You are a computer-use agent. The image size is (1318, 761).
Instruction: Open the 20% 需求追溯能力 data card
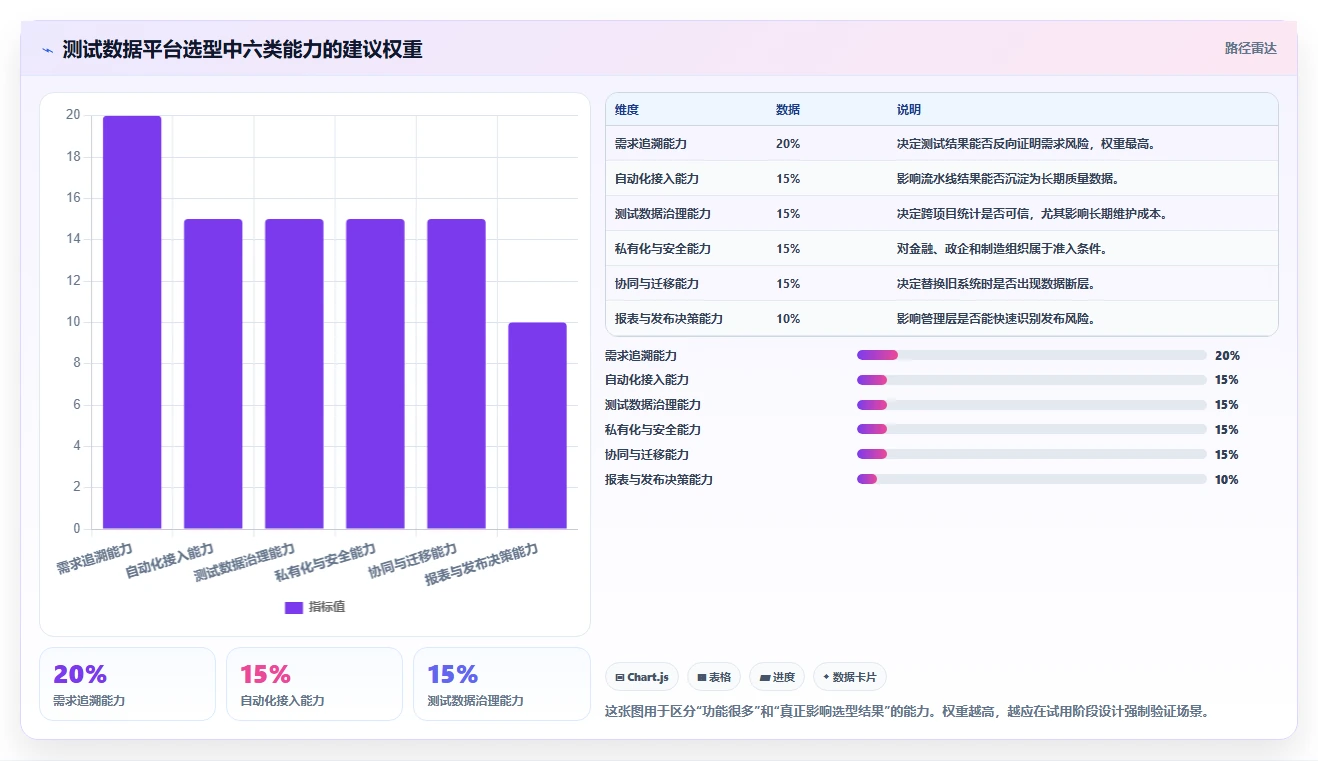tap(127, 684)
